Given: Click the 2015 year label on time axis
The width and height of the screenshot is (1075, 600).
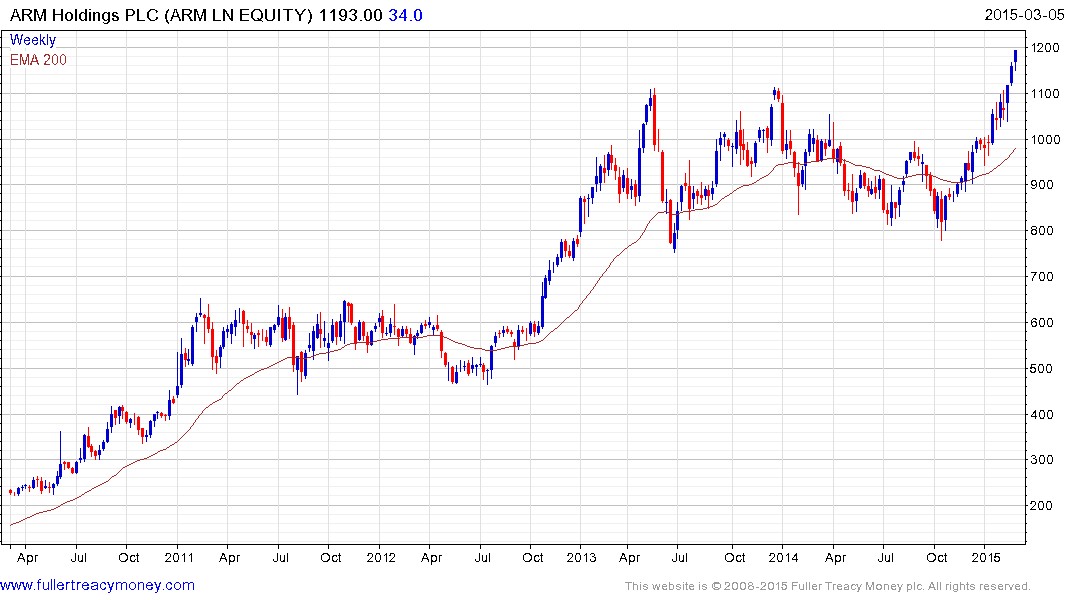Looking at the screenshot, I should coord(987,557).
